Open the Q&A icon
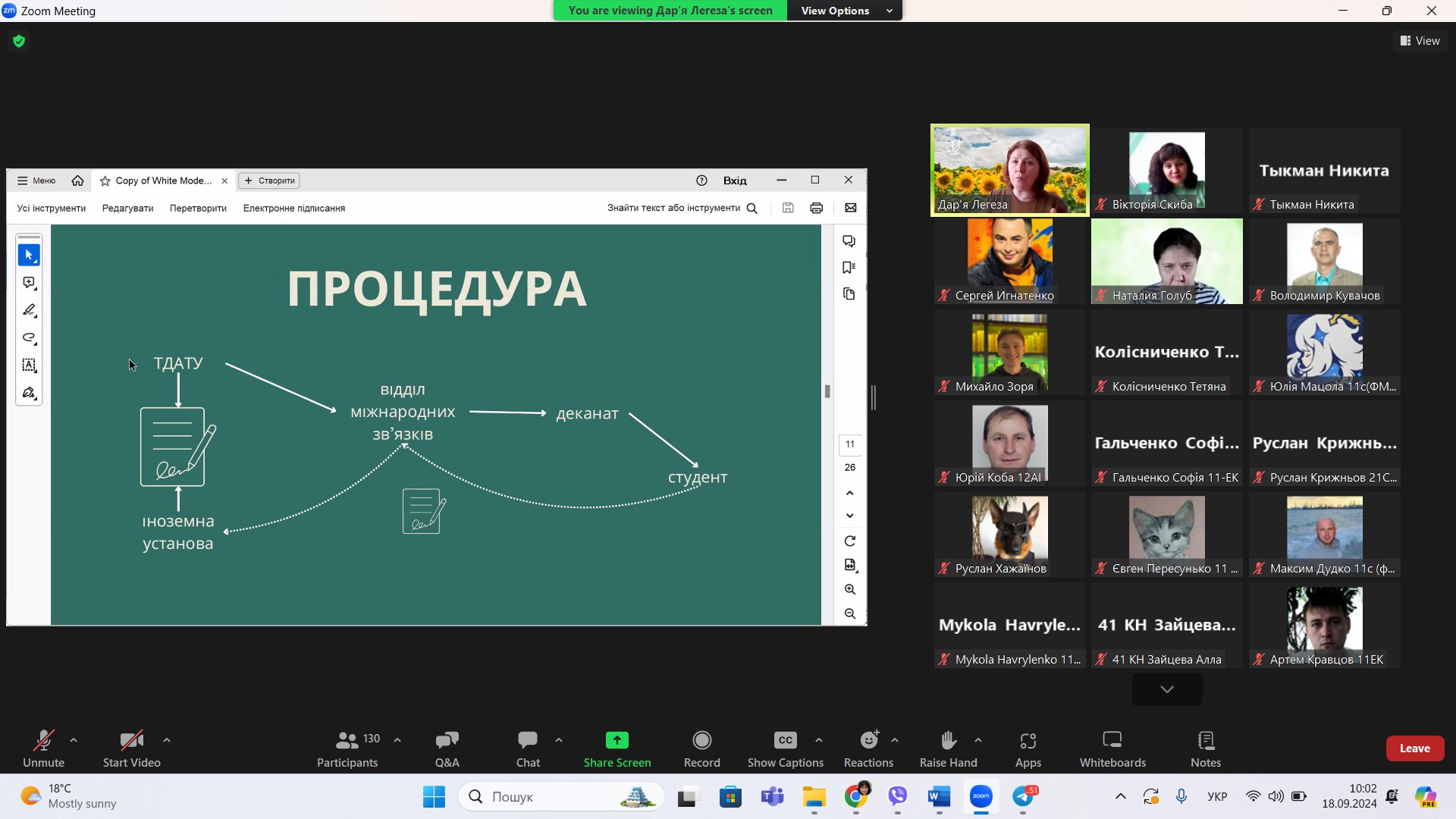This screenshot has height=819, width=1456. tap(447, 740)
